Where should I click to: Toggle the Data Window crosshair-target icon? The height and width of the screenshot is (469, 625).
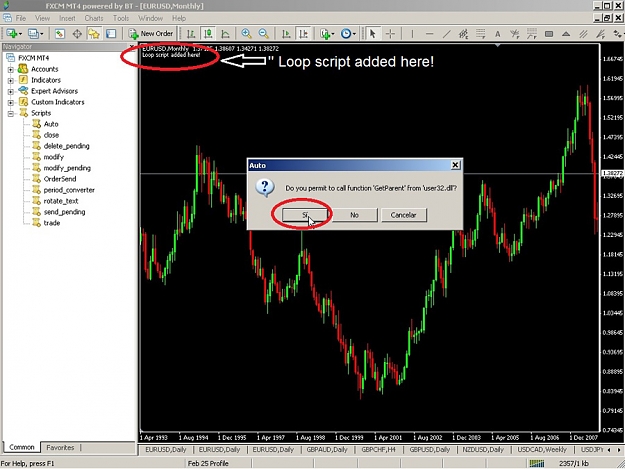pyautogui.click(x=77, y=34)
